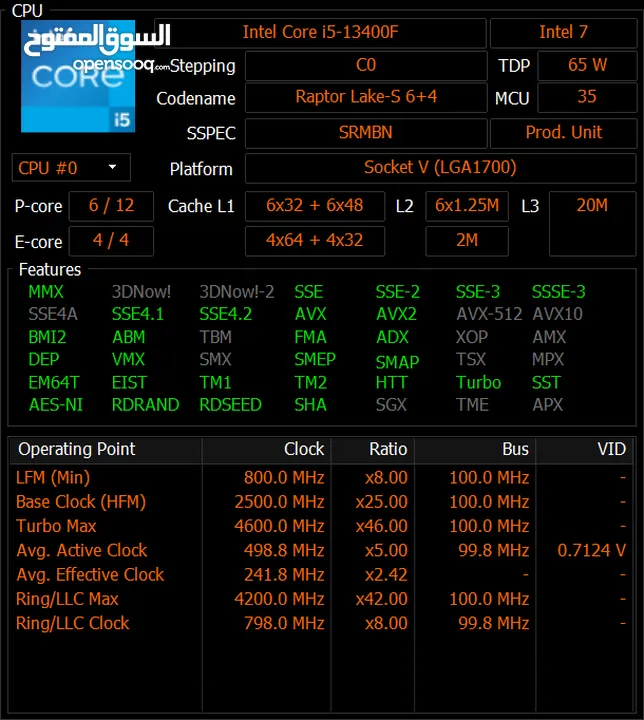Click the Raptor Lake-S 6+4 codename field
644x720 pixels.
366,97
